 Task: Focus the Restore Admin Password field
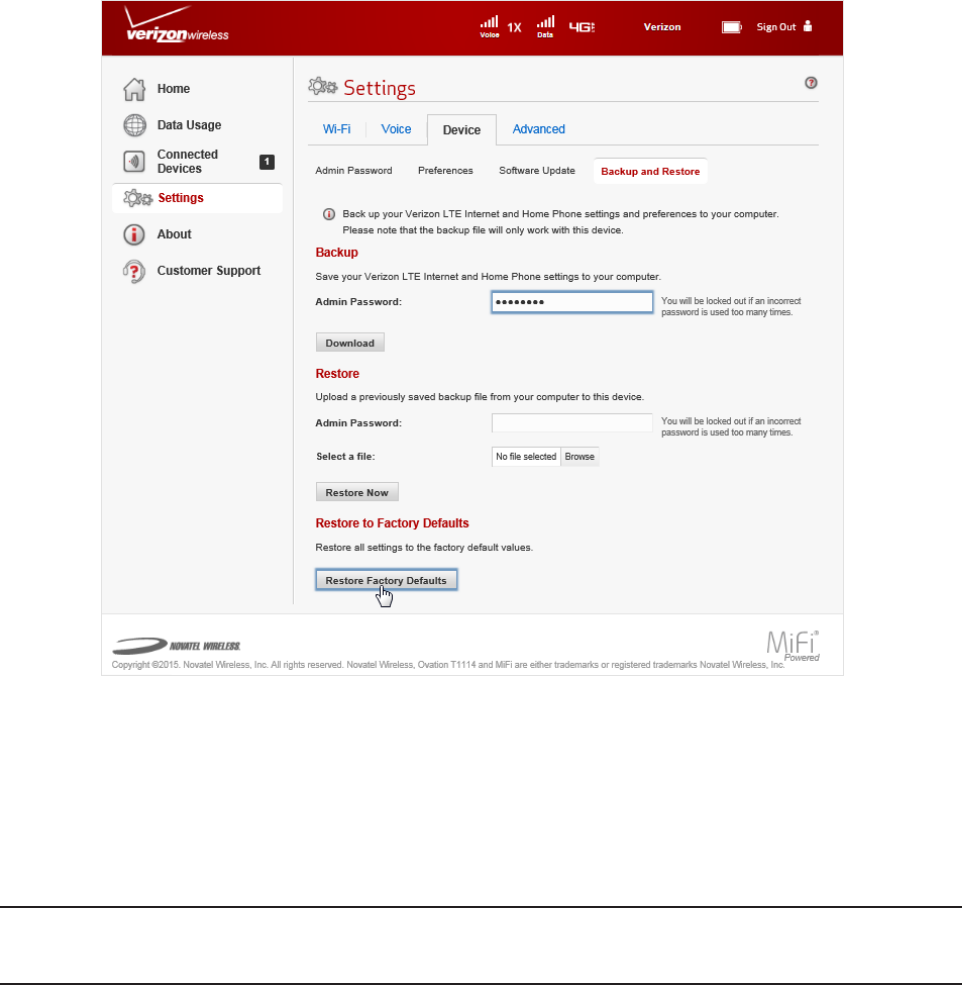(x=572, y=423)
